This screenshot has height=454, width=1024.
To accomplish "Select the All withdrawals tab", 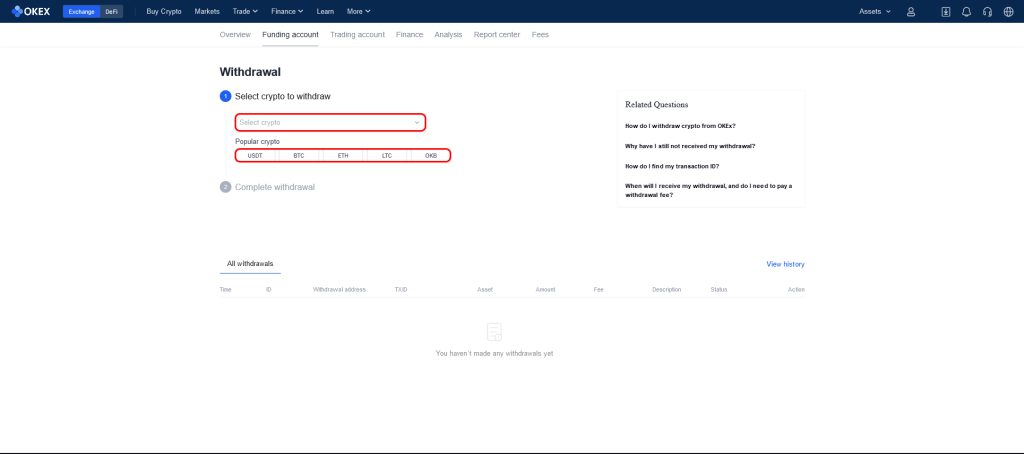I will coord(250,264).
